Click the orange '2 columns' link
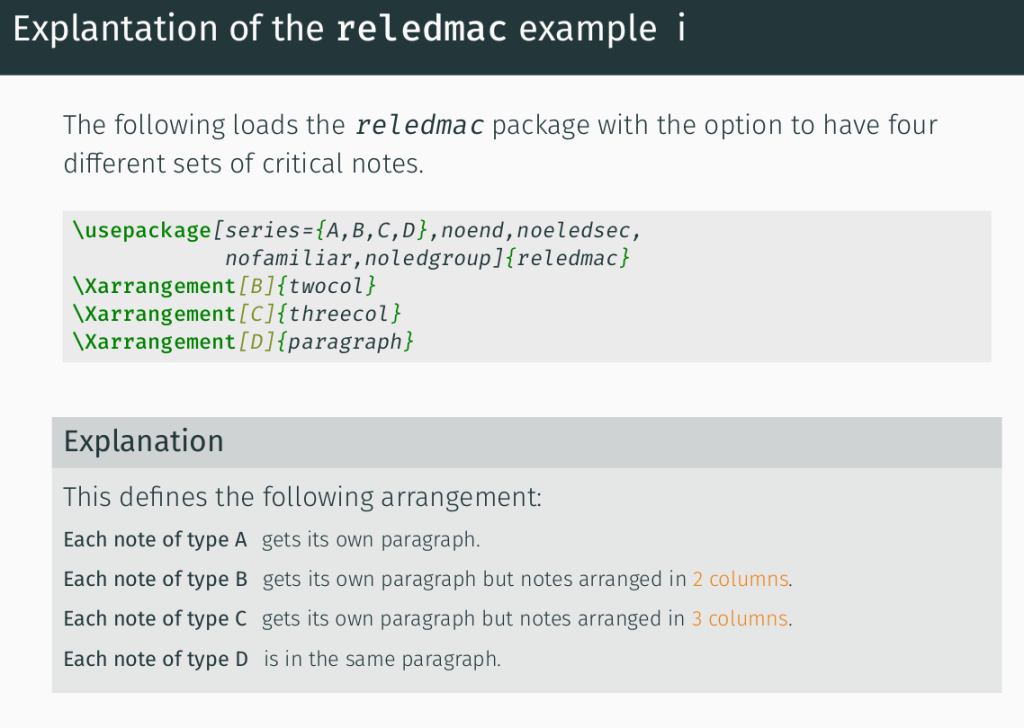This screenshot has height=728, width=1024. (740, 579)
